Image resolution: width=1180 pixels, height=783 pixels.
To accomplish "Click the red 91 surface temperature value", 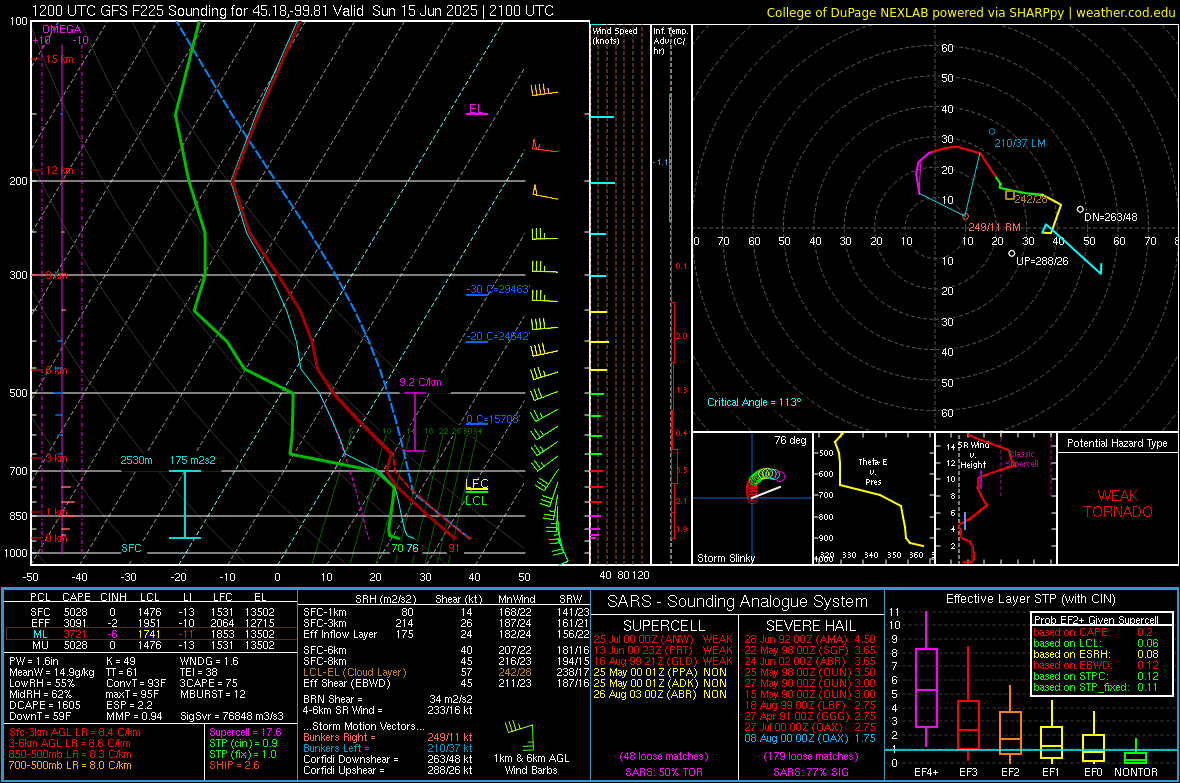I will click(x=454, y=548).
